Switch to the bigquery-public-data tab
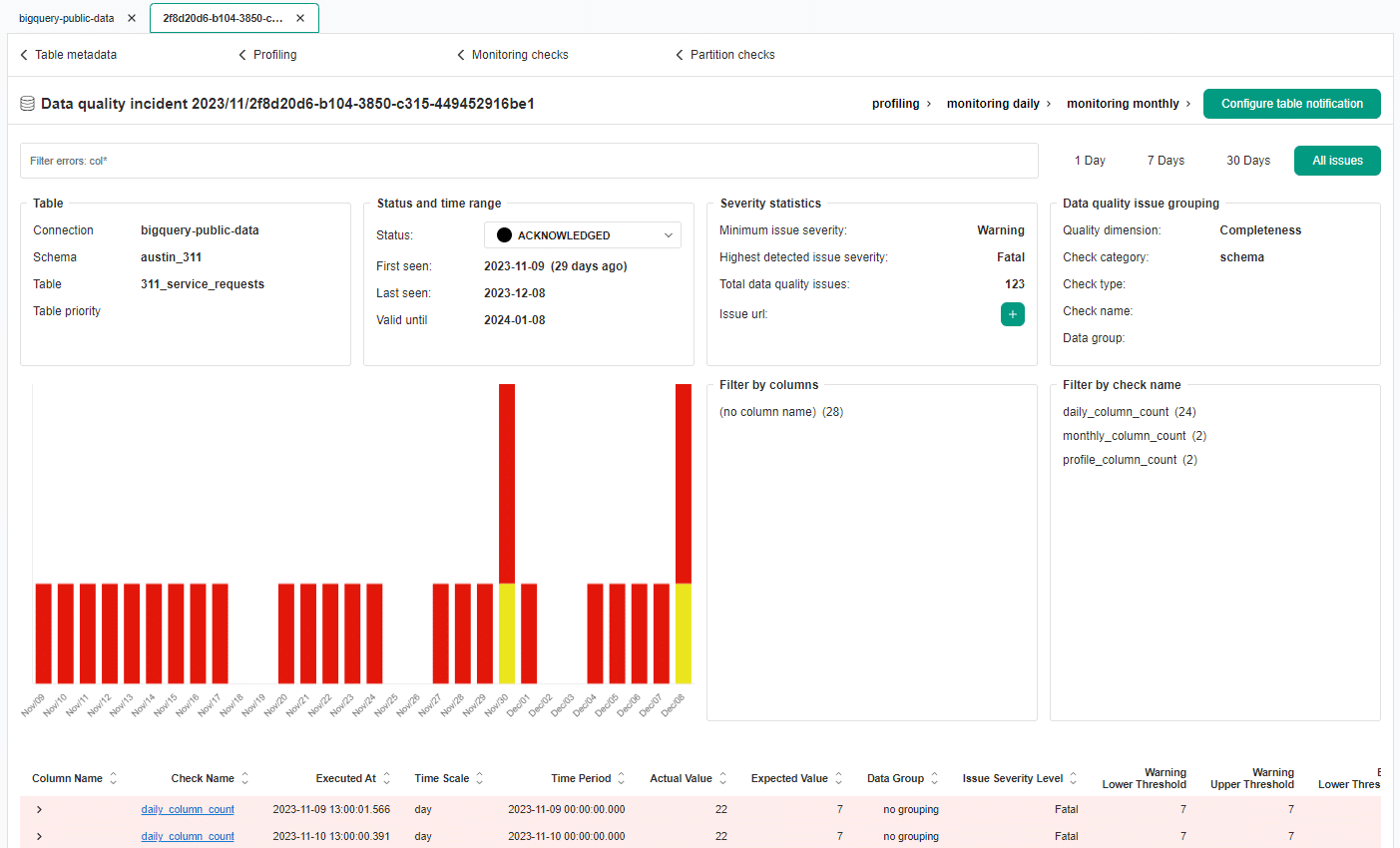Screen dimensions: 1400x848 tap(68, 17)
